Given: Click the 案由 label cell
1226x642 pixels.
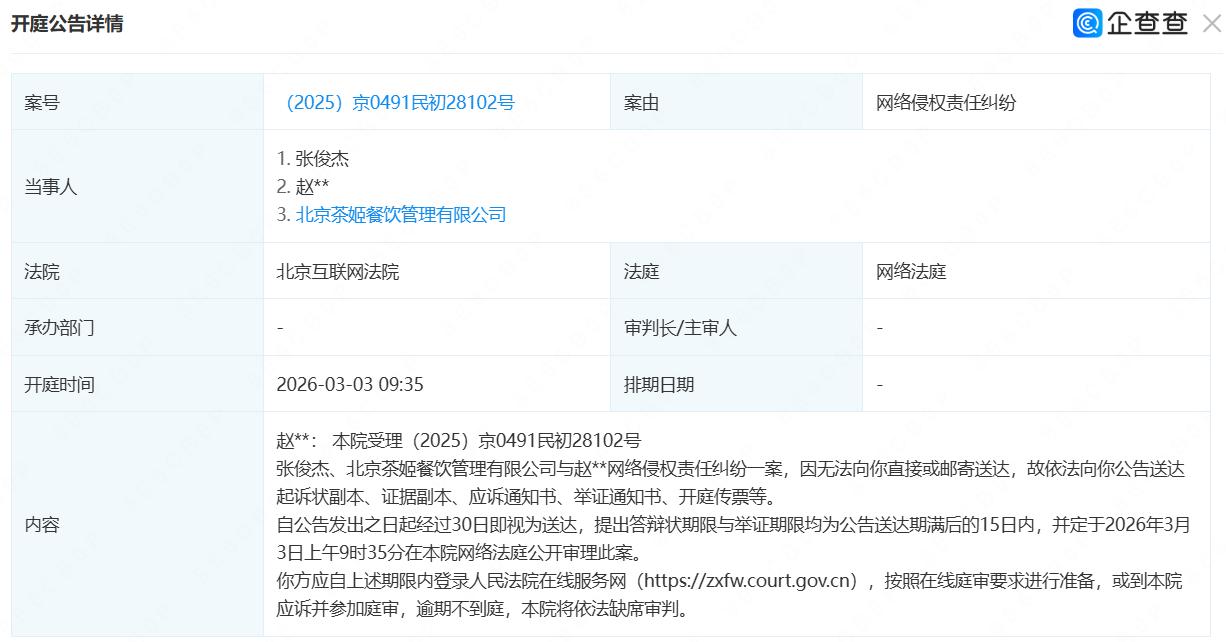Looking at the screenshot, I should pos(641,102).
